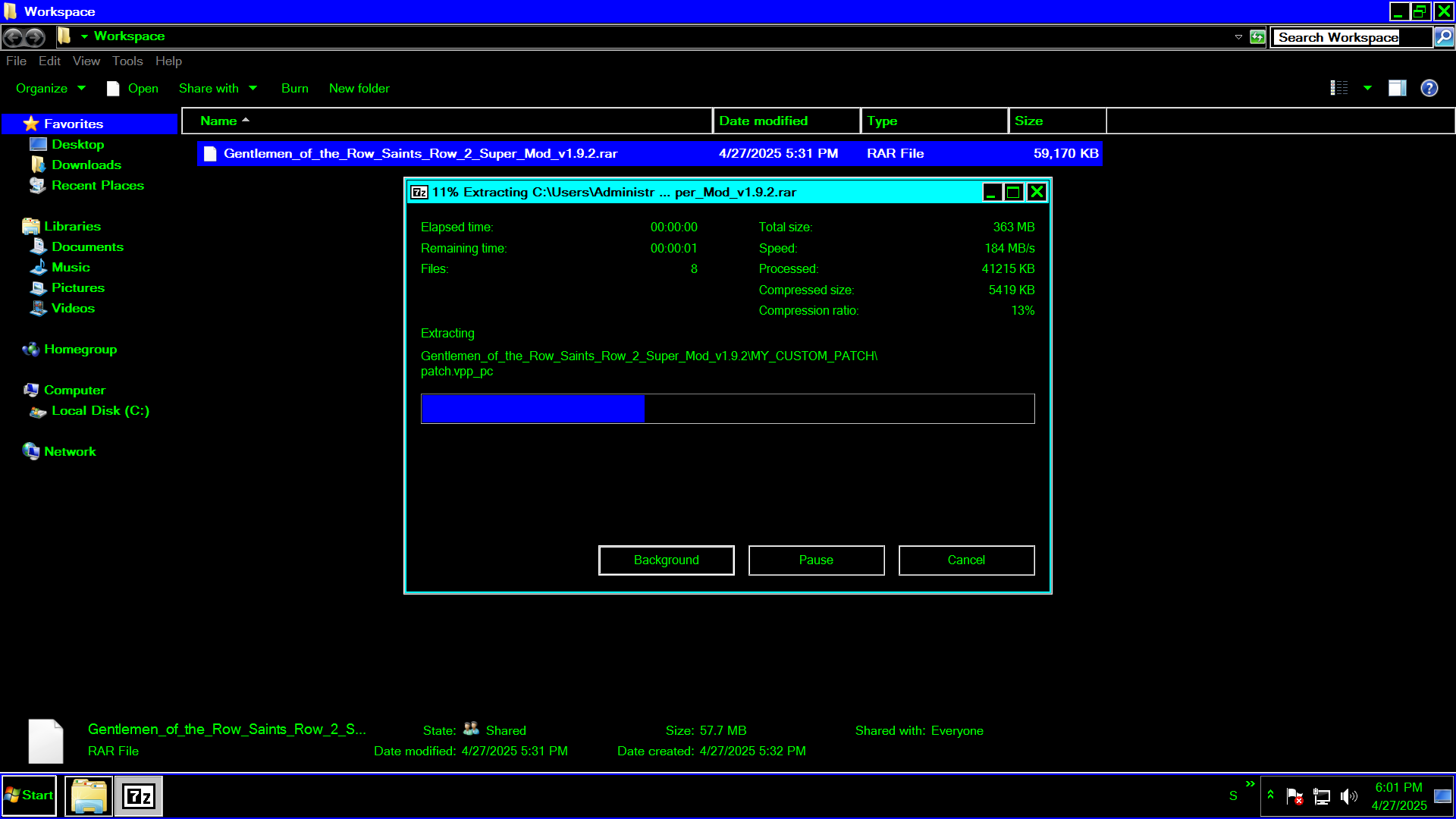Viewport: 1456px width, 819px height.
Task: Pause the extraction
Action: 816,560
